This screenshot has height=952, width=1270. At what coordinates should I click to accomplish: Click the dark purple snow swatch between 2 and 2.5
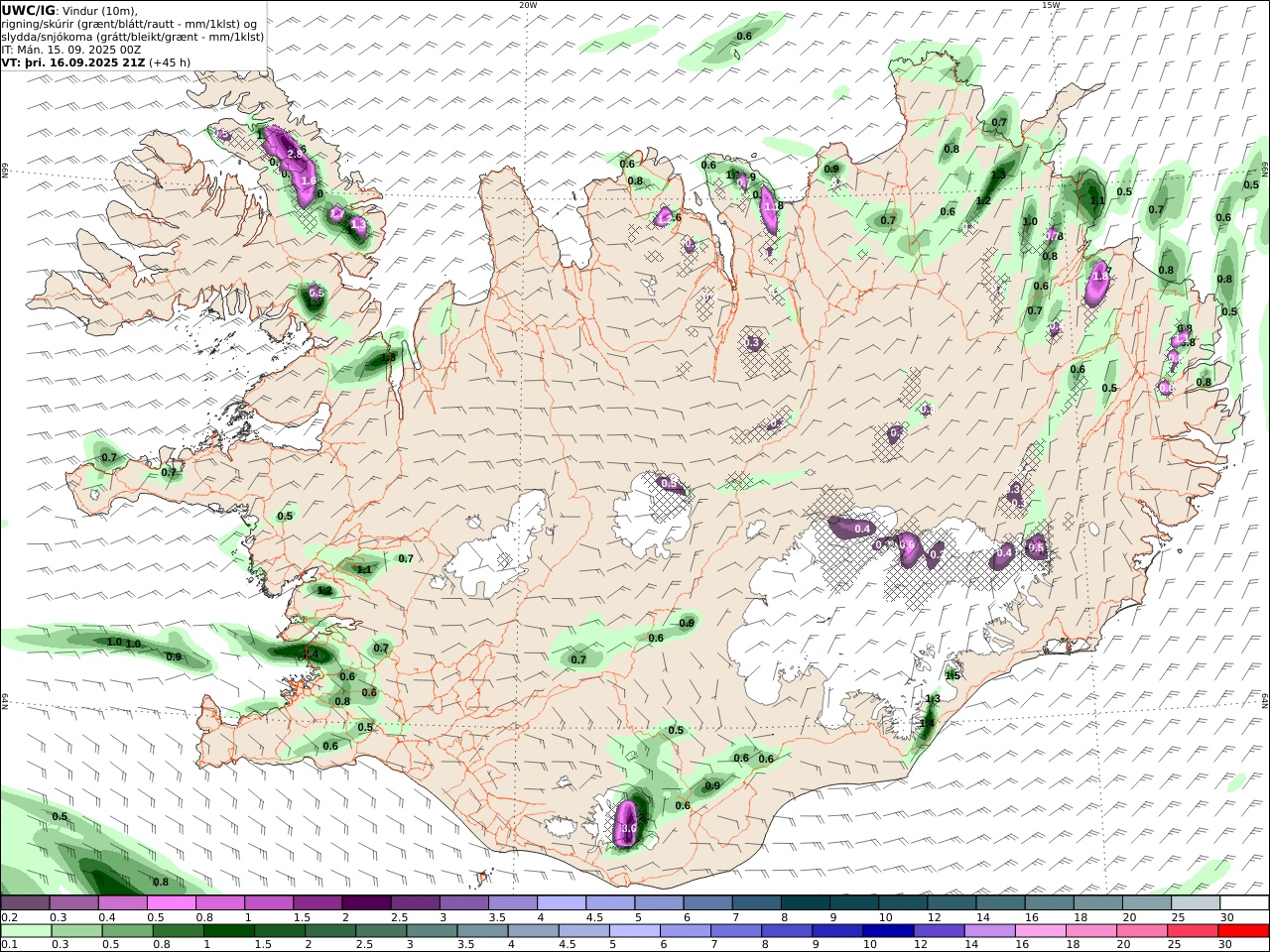pos(365,902)
